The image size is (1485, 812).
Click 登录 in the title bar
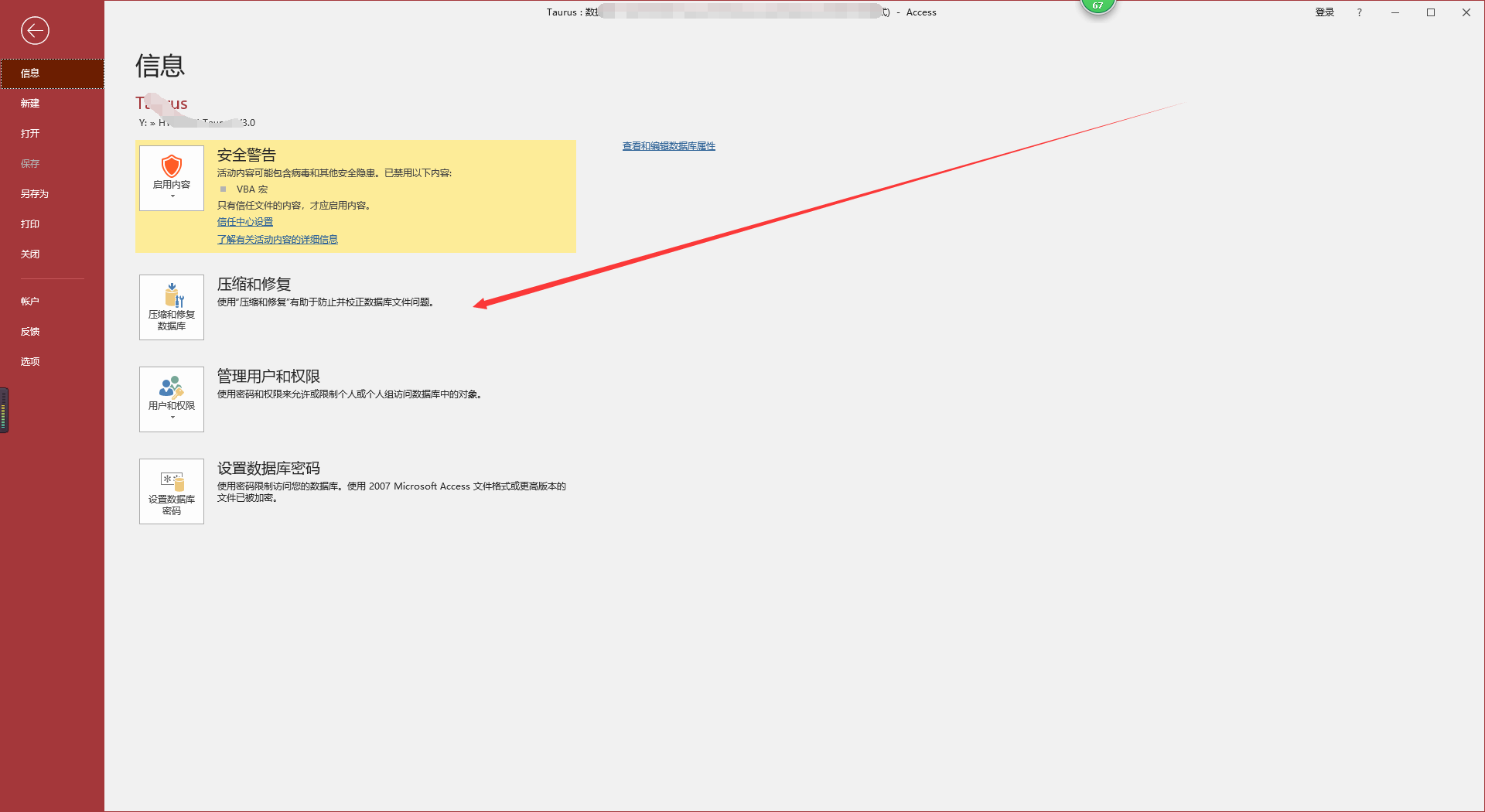tap(1325, 12)
